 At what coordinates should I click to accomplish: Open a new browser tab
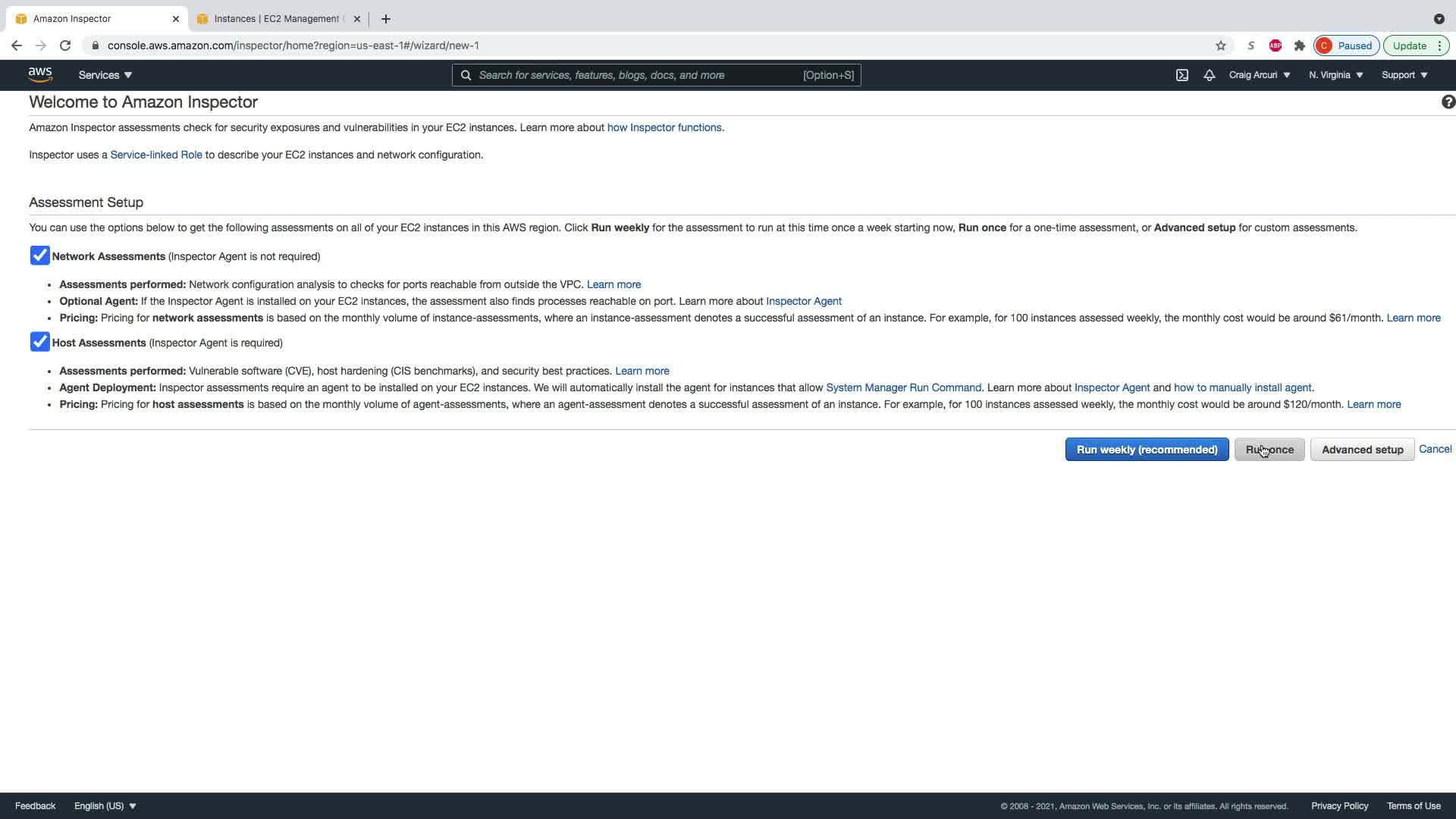pos(385,19)
